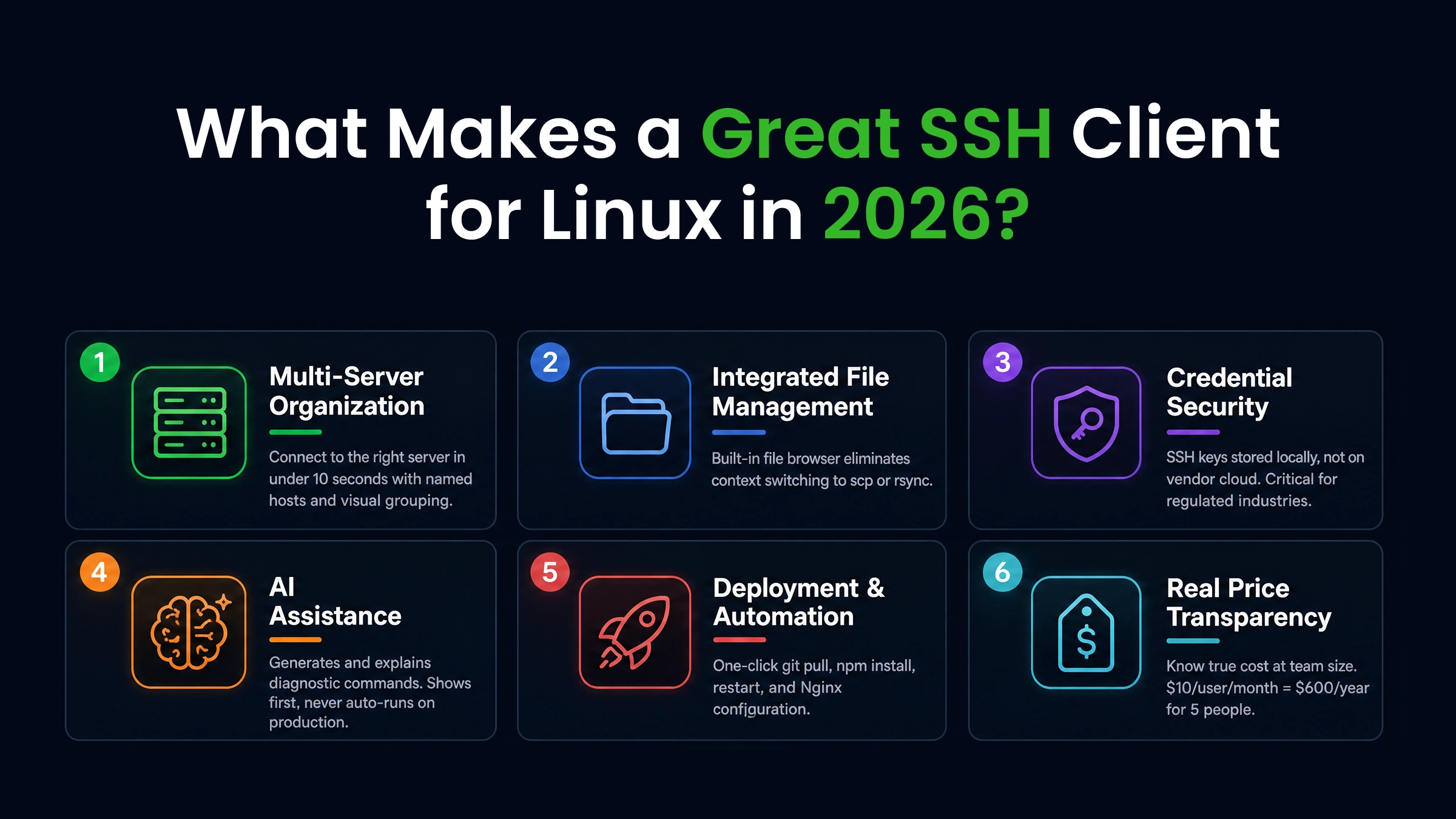Click 'Generates and explains diagnostic commands' text
The image size is (1456, 819).
pyautogui.click(x=370, y=692)
